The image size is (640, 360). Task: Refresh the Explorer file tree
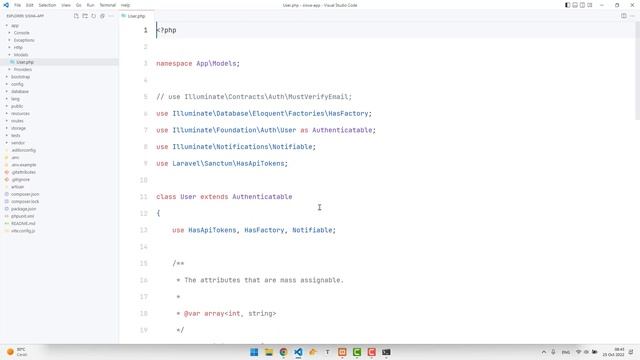point(93,16)
